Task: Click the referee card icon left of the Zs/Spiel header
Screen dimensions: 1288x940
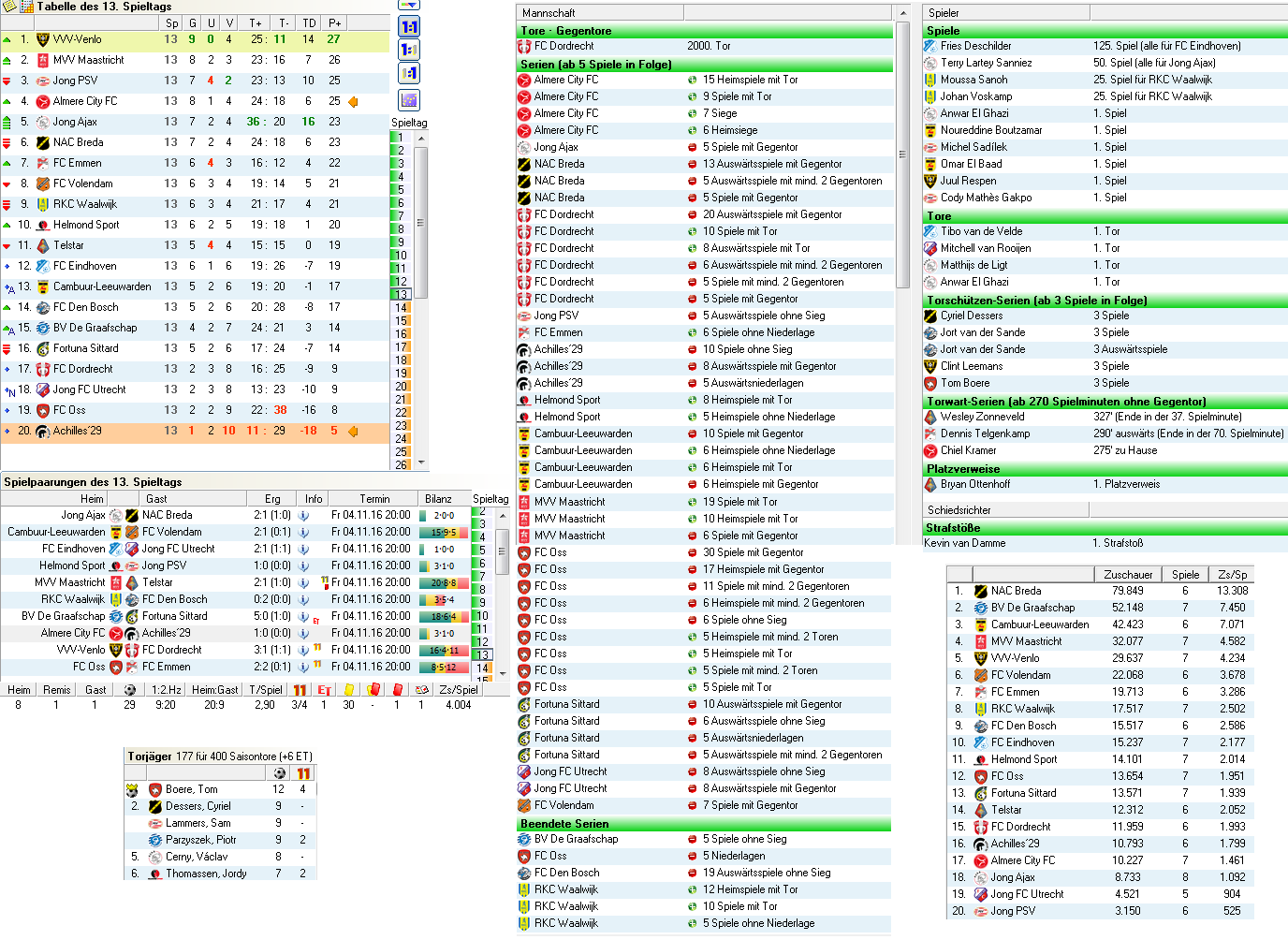Action: (x=421, y=690)
